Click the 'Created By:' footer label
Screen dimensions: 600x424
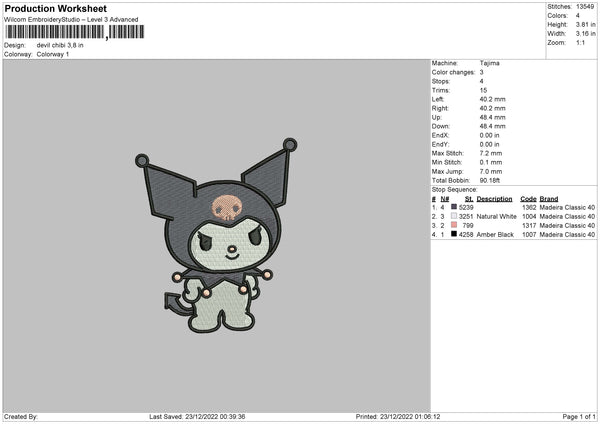tap(21, 416)
